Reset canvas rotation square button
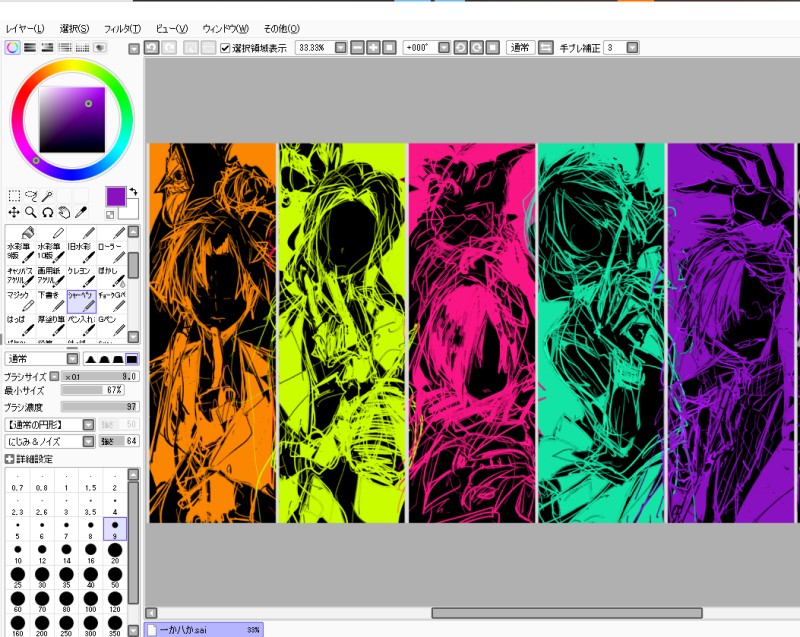 492,47
